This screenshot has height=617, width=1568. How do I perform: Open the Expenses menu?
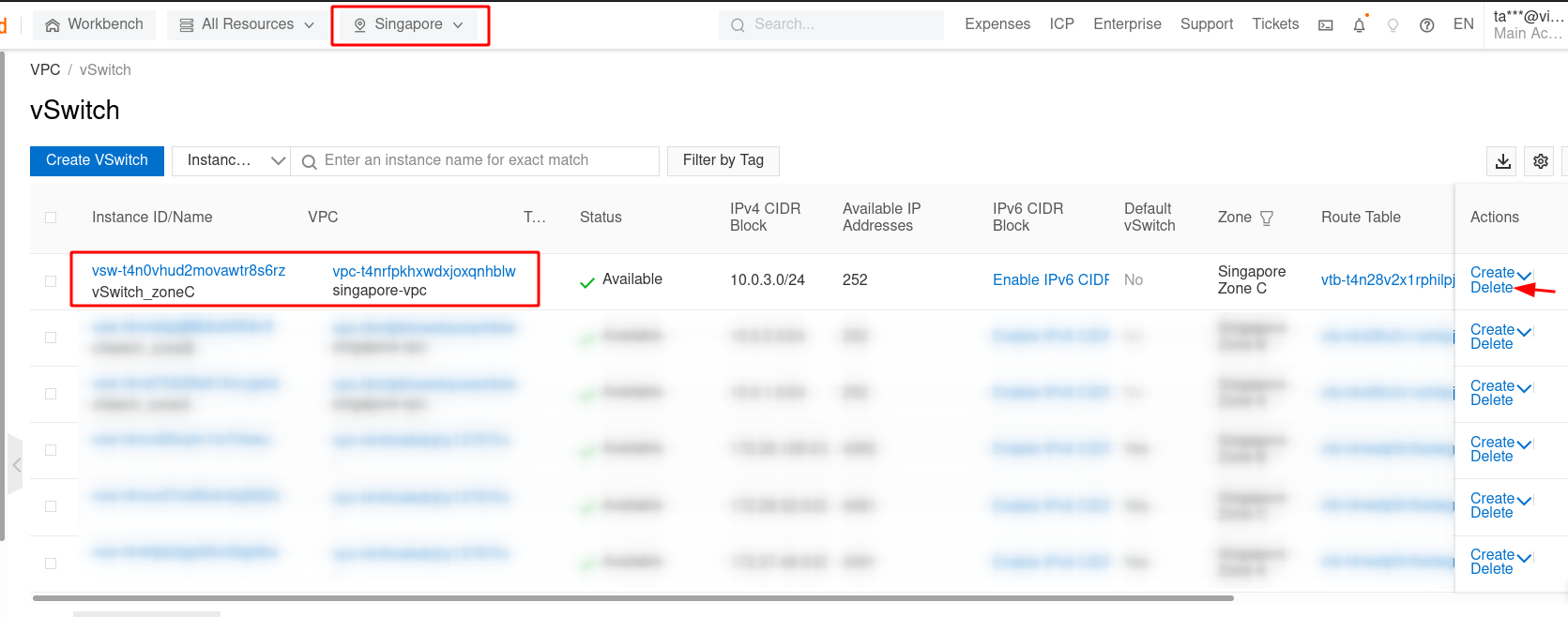coord(997,24)
